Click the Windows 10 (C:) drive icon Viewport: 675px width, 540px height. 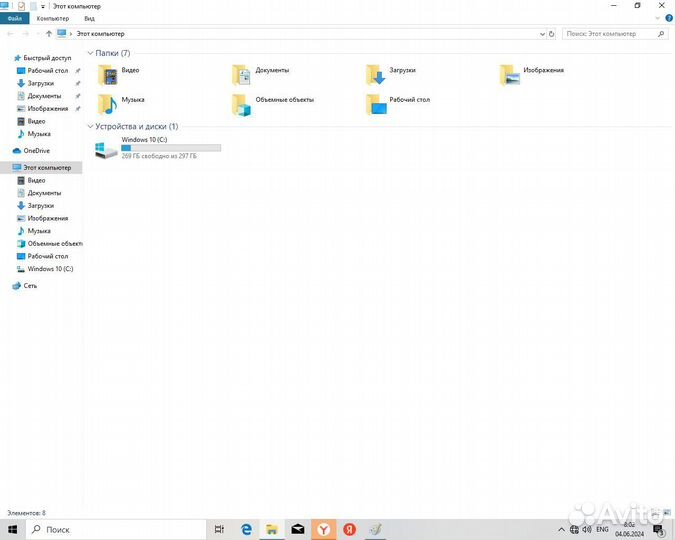point(106,149)
